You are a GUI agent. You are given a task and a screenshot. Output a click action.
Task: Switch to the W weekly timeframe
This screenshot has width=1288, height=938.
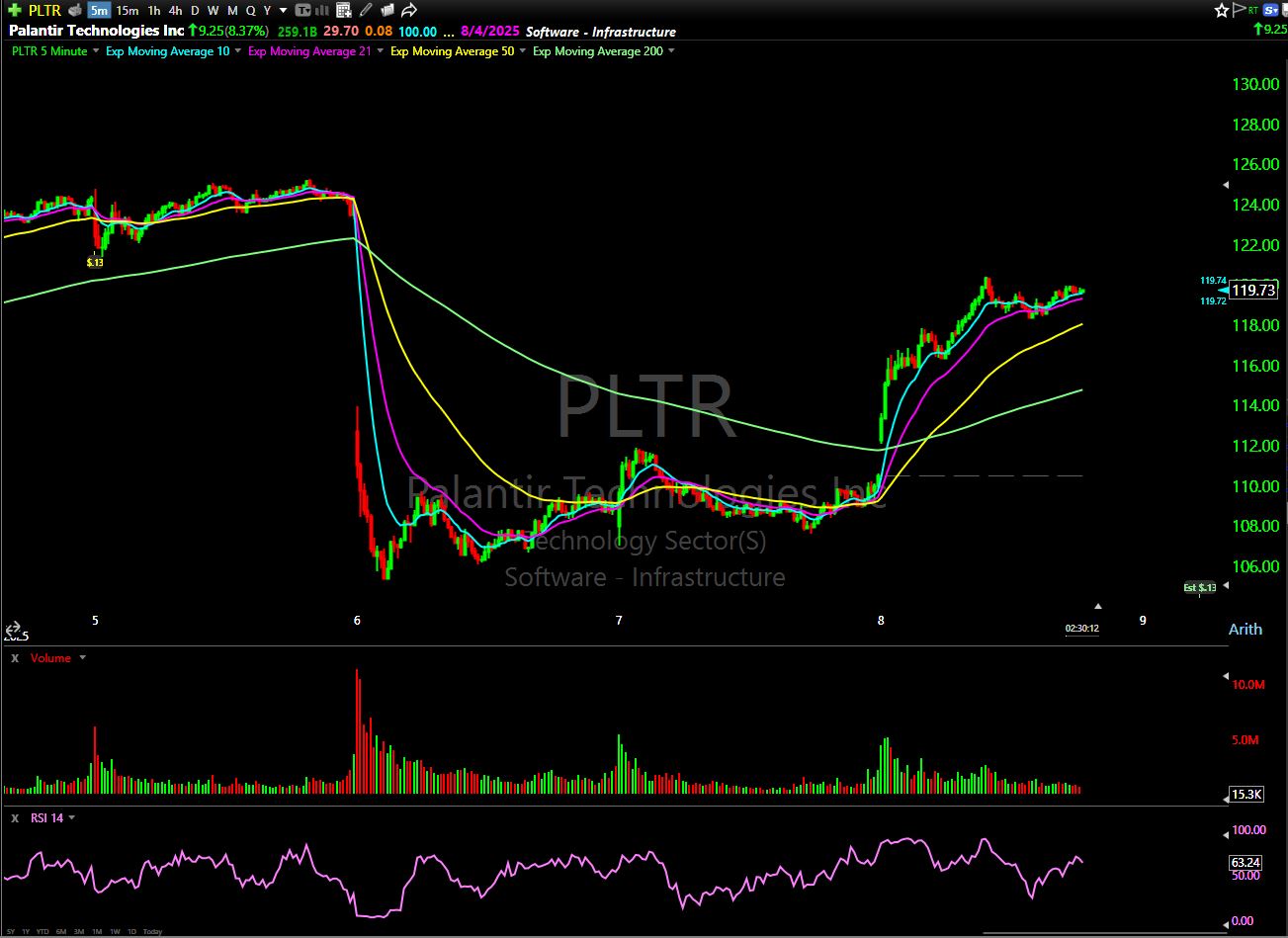pyautogui.click(x=213, y=10)
